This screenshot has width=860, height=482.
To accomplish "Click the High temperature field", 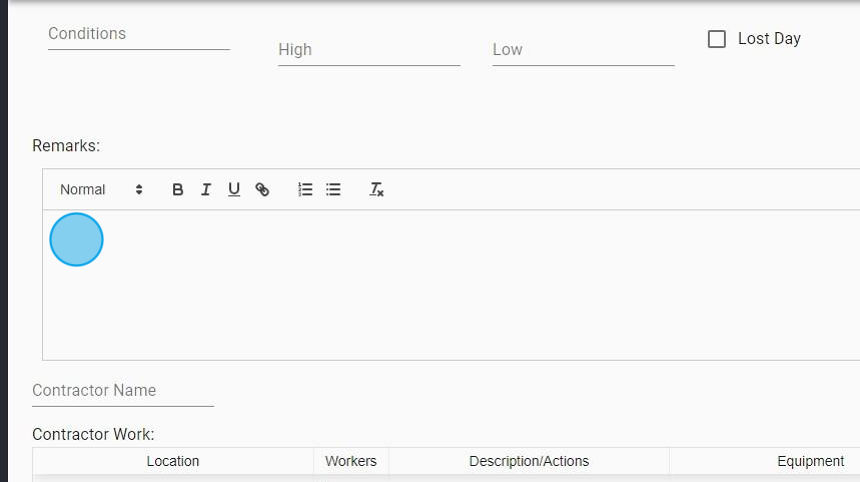I will tap(368, 50).
